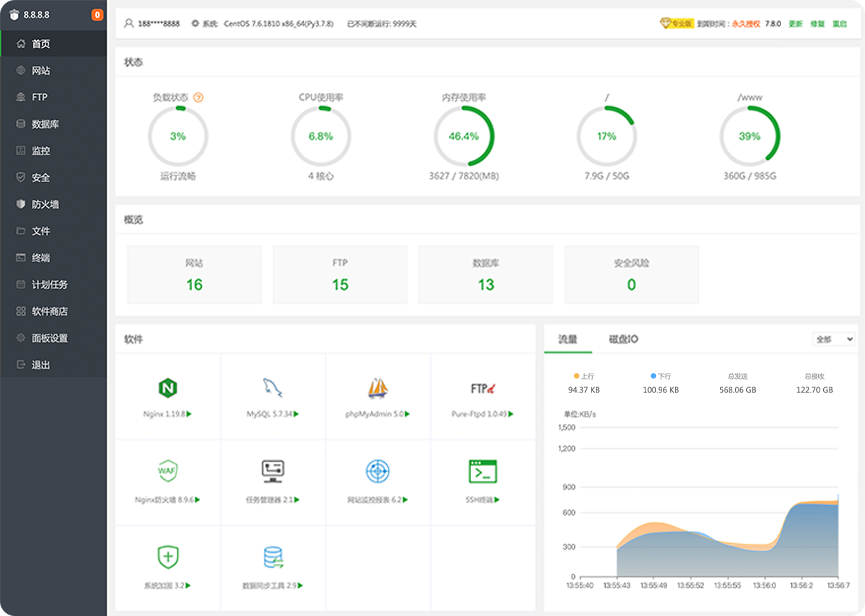The width and height of the screenshot is (865, 616).
Task: Click the help icon beside 负载状态
Action: click(x=198, y=98)
